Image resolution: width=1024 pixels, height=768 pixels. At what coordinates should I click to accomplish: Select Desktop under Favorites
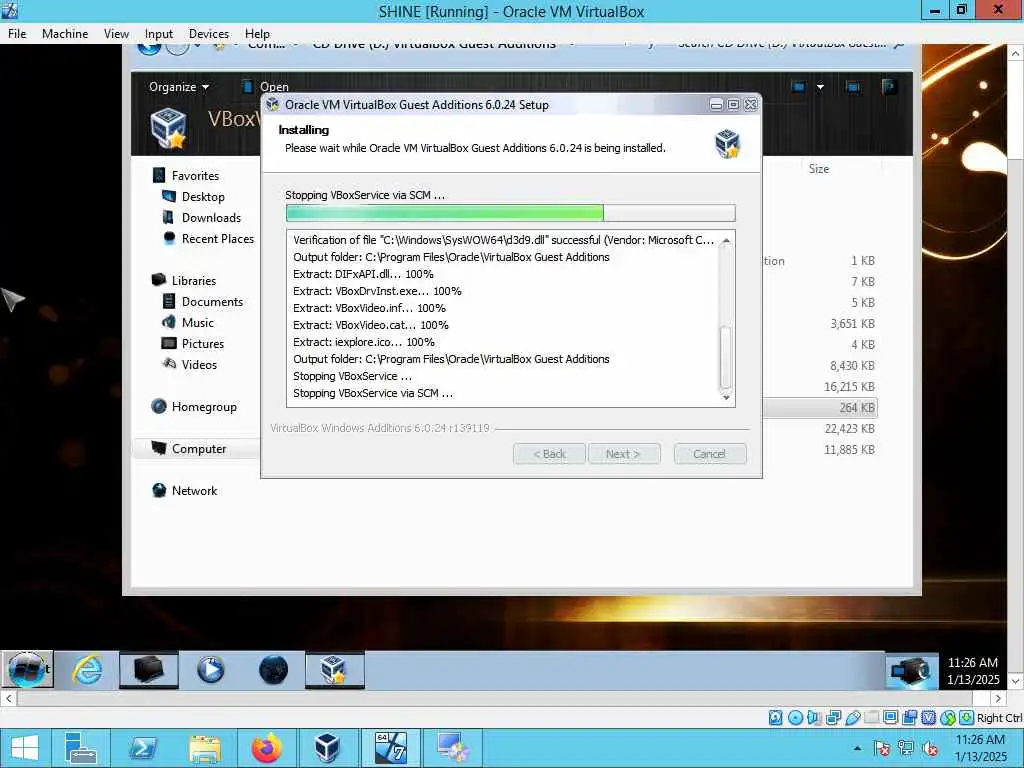point(202,197)
